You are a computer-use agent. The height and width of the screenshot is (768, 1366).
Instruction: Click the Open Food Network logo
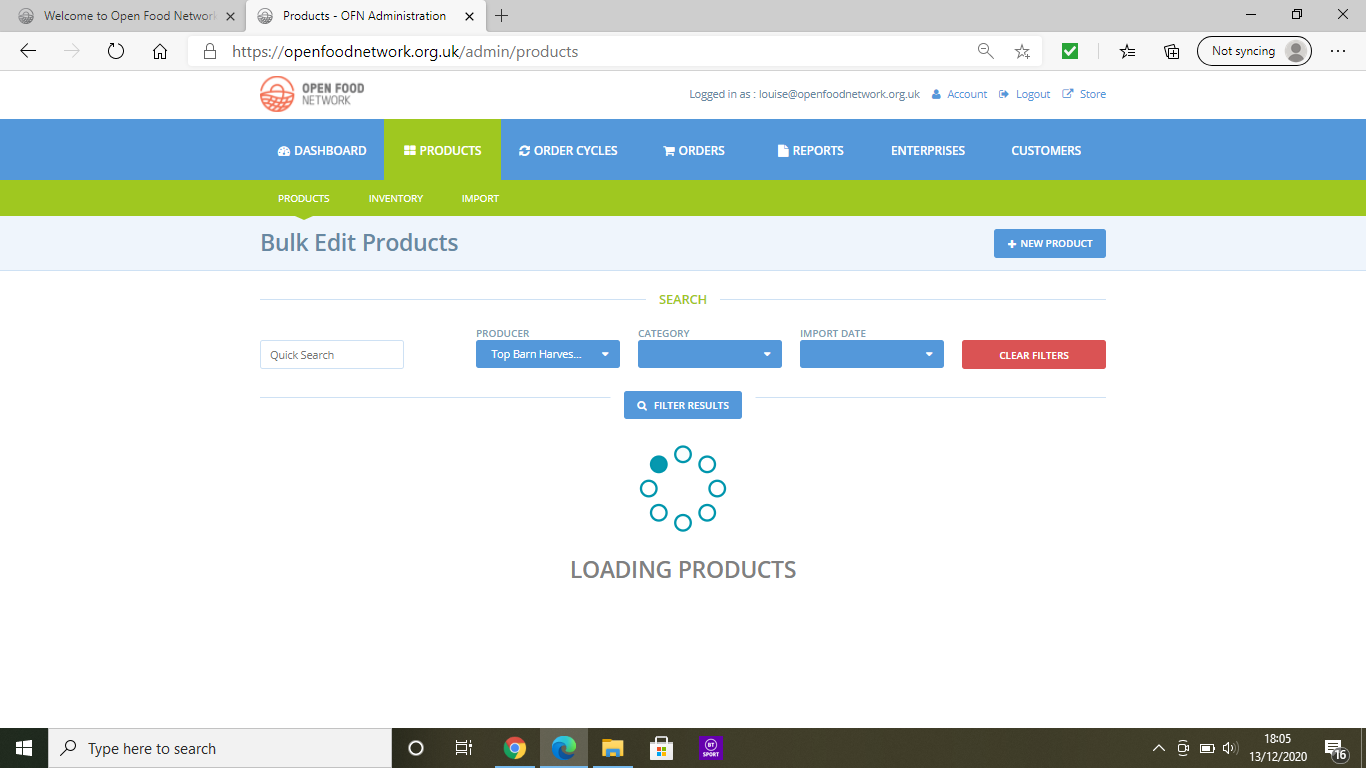pyautogui.click(x=312, y=94)
